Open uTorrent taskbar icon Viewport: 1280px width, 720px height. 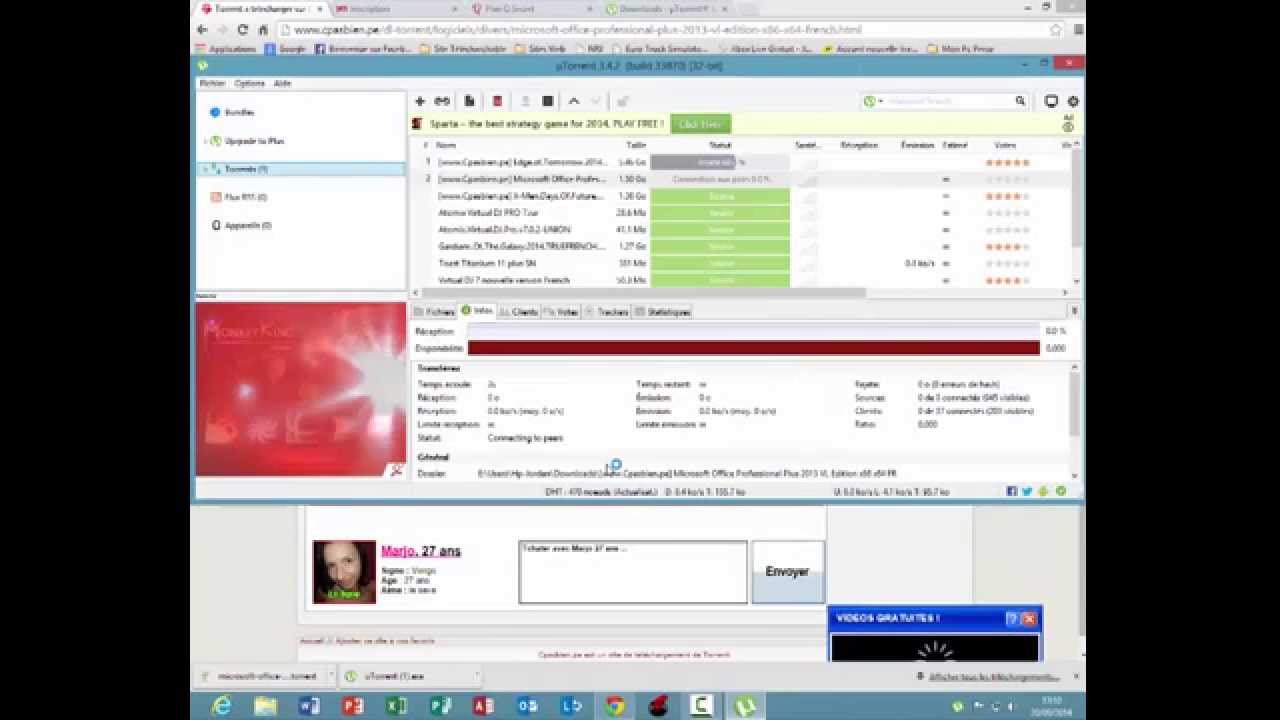point(746,706)
